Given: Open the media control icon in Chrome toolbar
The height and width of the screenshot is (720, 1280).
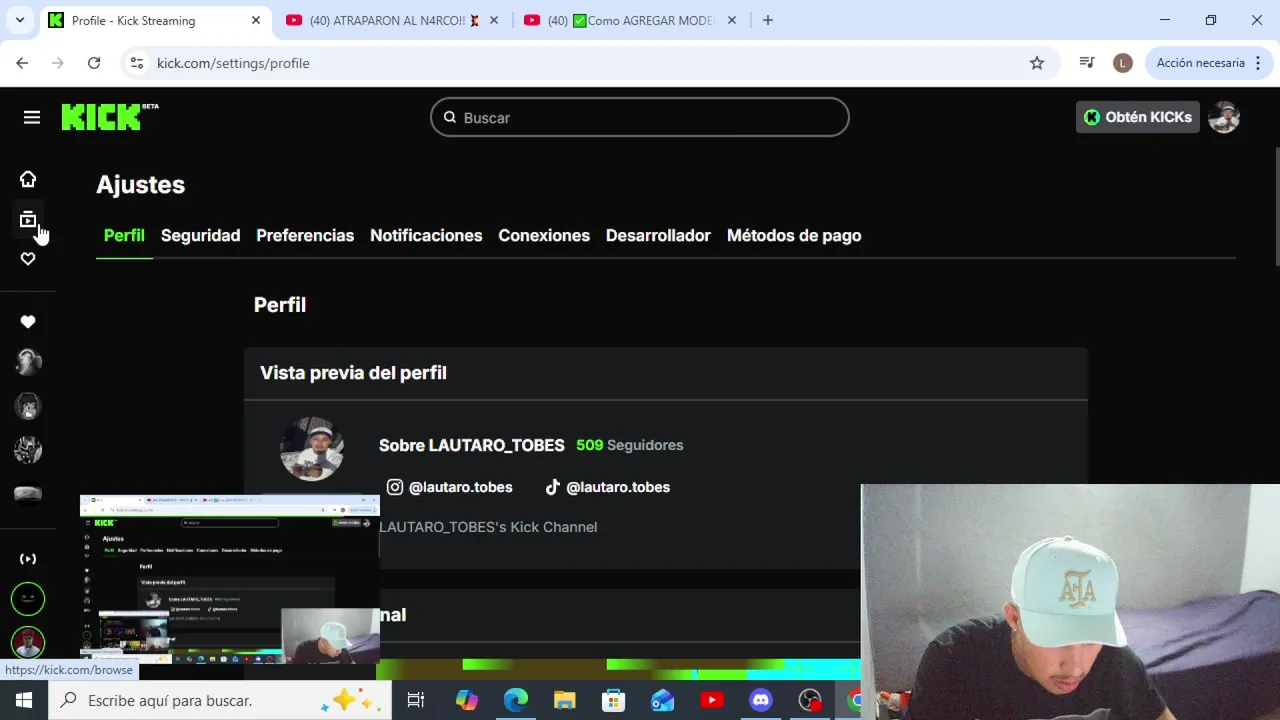Looking at the screenshot, I should point(1087,63).
